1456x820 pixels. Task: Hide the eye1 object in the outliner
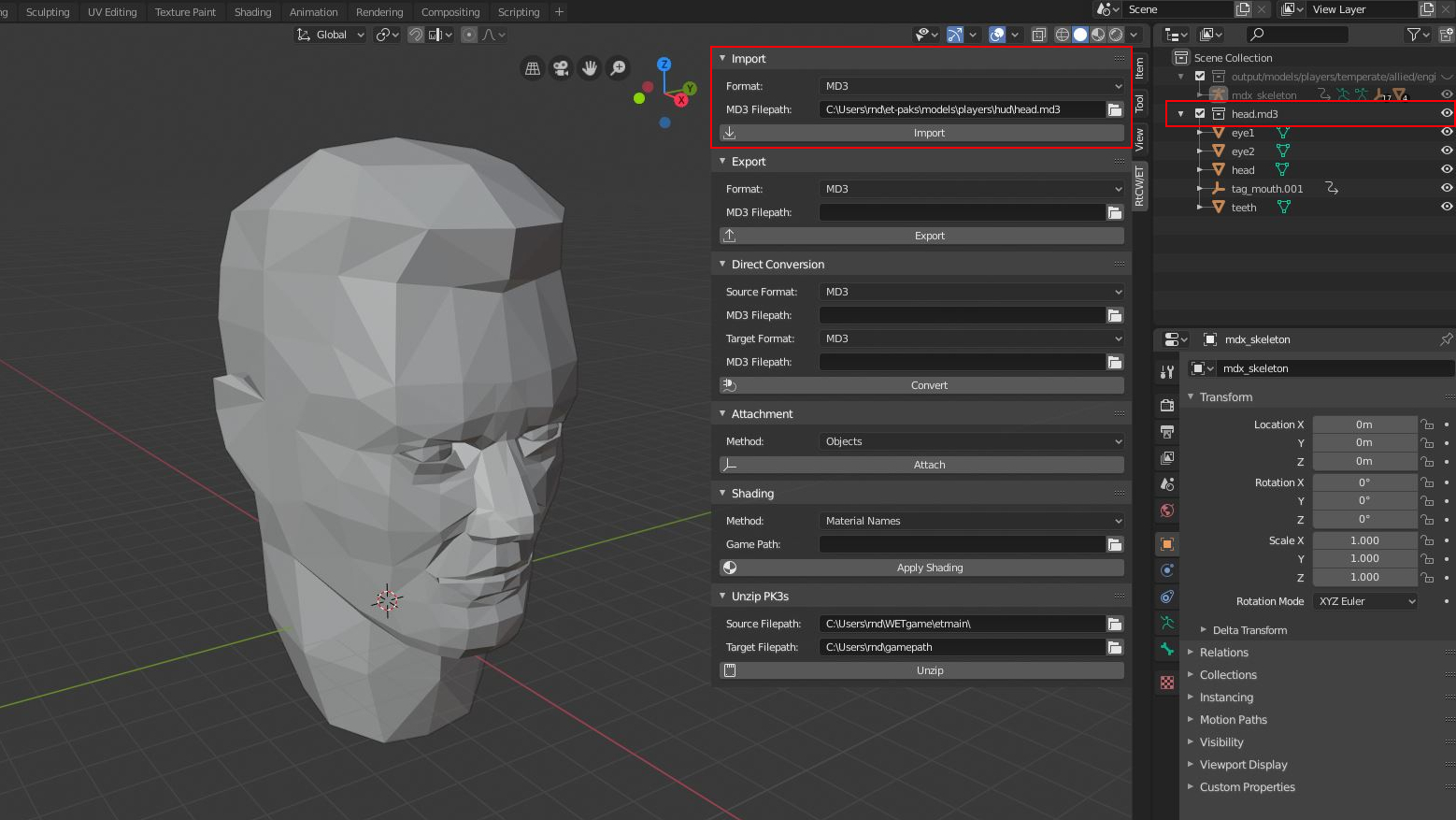(1446, 132)
